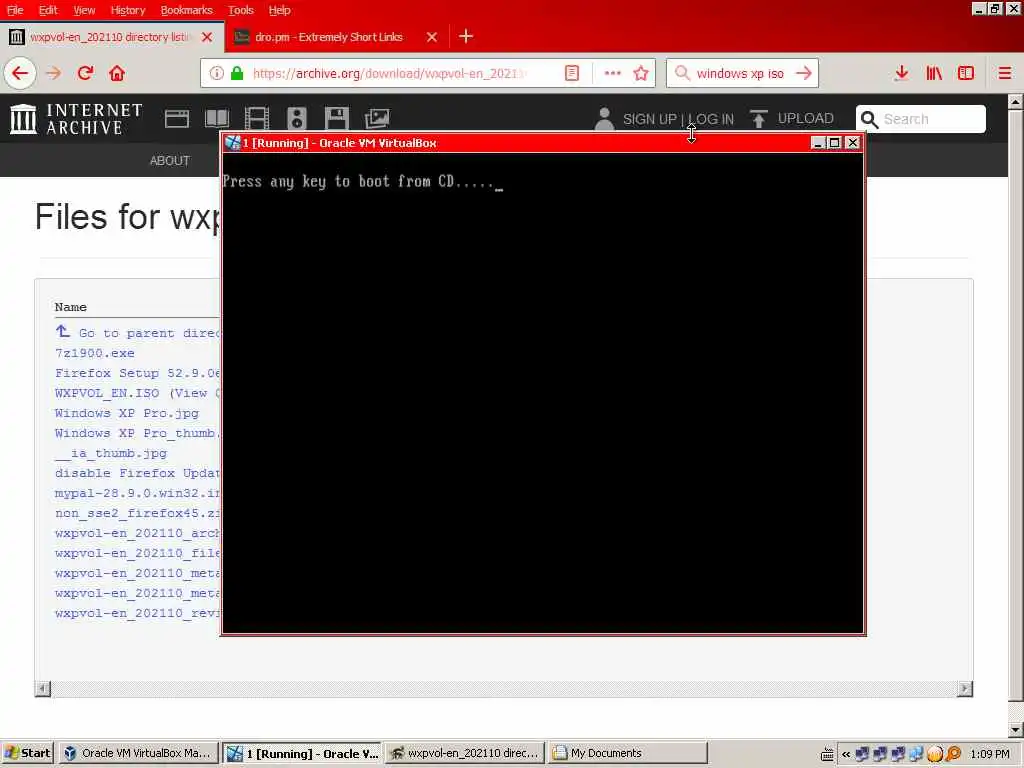Click the Firefox forward arrow
Viewport: 1024px width, 768px height.
54,73
